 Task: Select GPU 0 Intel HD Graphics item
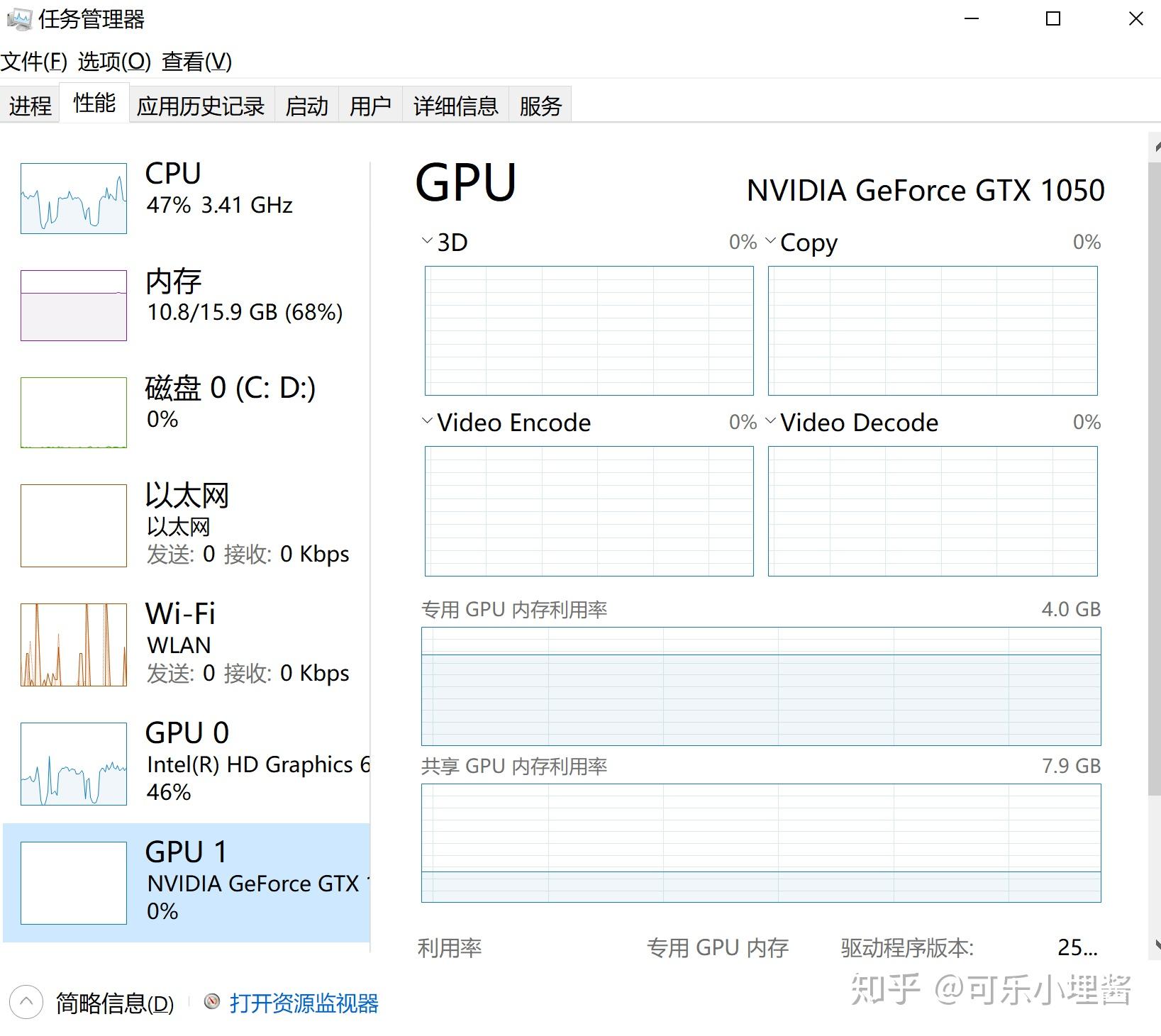pos(187,764)
